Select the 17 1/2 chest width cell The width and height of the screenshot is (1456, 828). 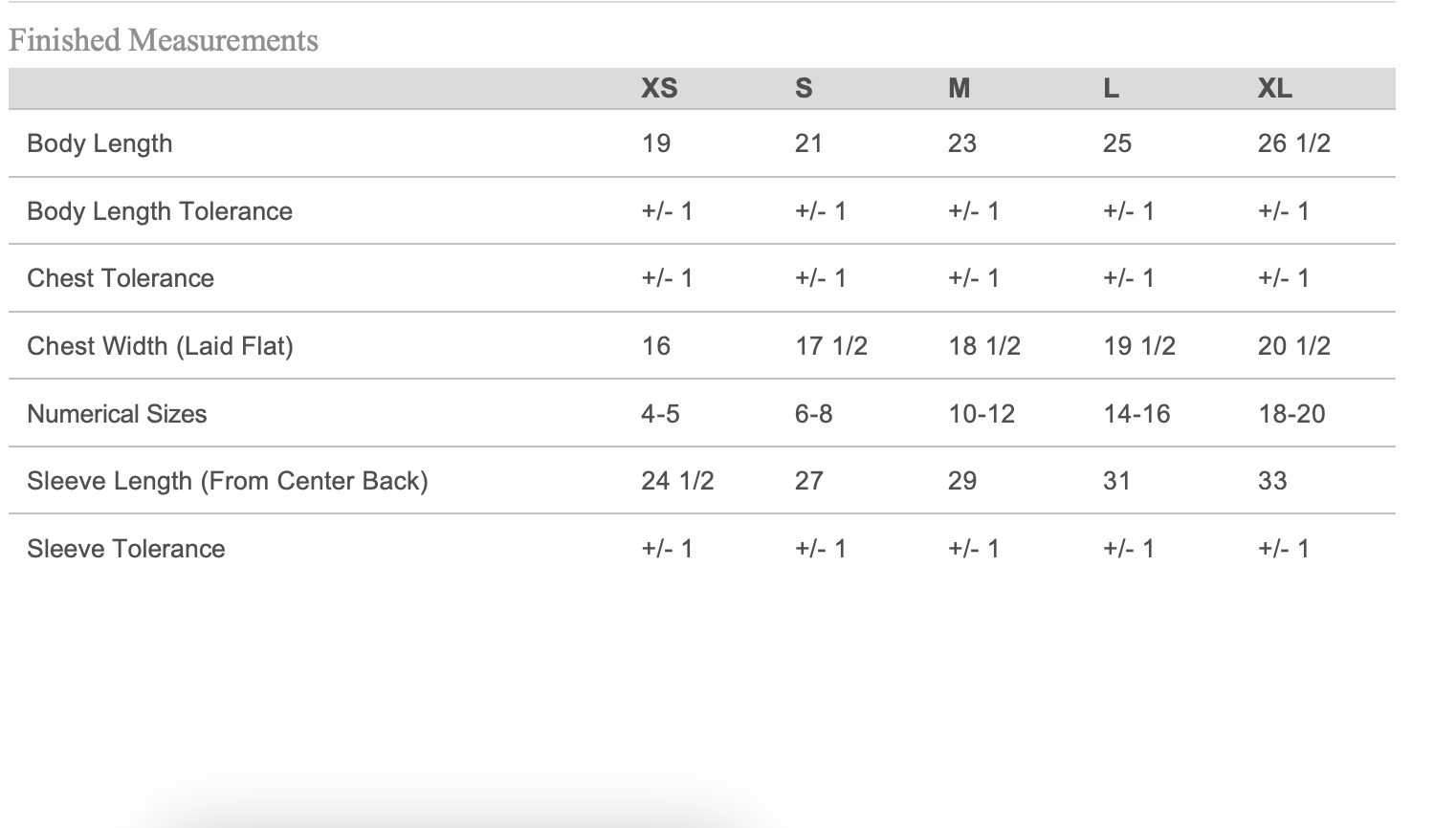(x=830, y=346)
